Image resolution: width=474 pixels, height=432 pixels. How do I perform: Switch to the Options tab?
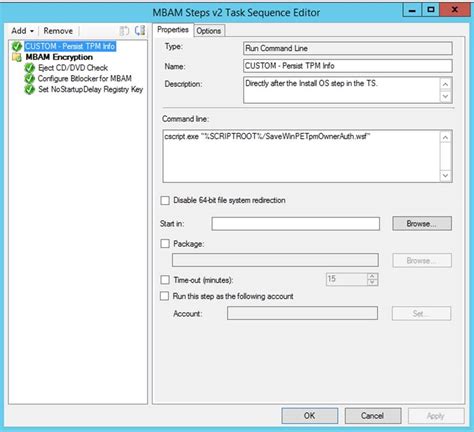click(209, 31)
